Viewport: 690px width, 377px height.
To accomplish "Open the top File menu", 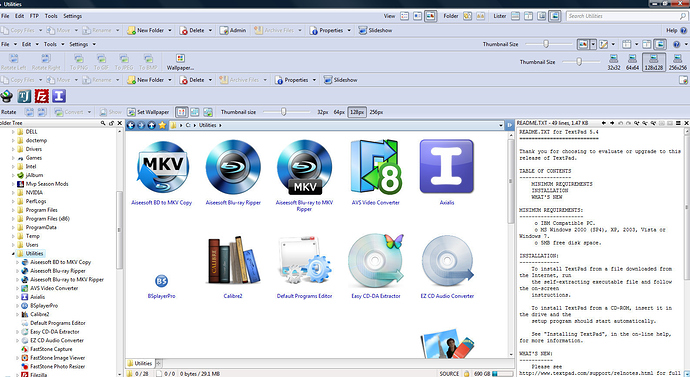I will click(x=5, y=16).
